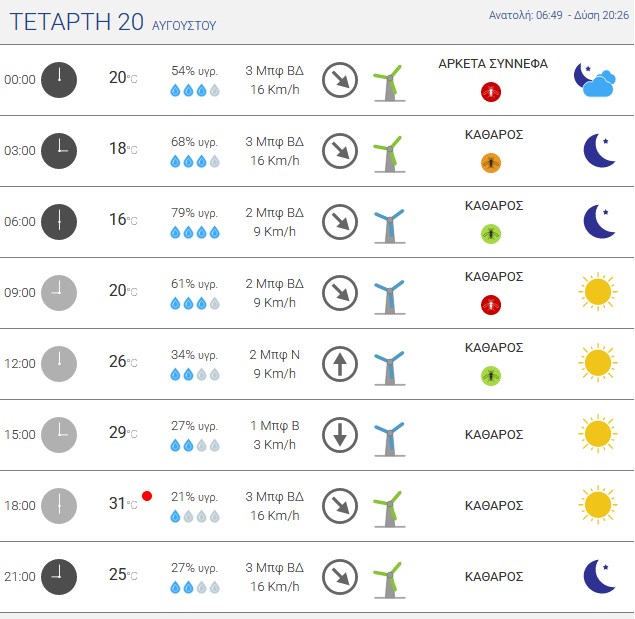Click the ΤΕΤΑΡΤΗ 20 date heading
Image resolution: width=635 pixels, height=619 pixels.
click(77, 22)
